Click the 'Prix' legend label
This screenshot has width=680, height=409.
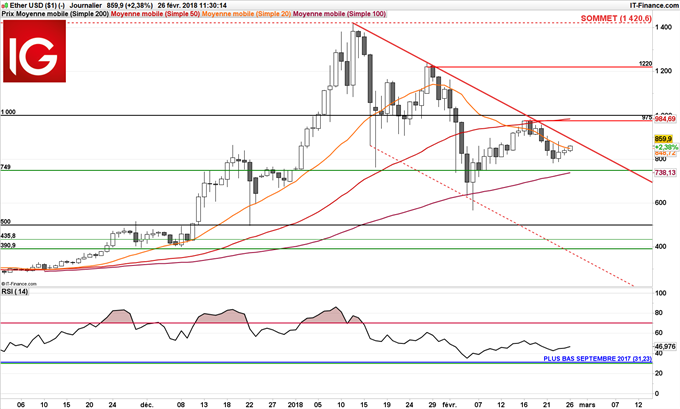pyautogui.click(x=8, y=14)
